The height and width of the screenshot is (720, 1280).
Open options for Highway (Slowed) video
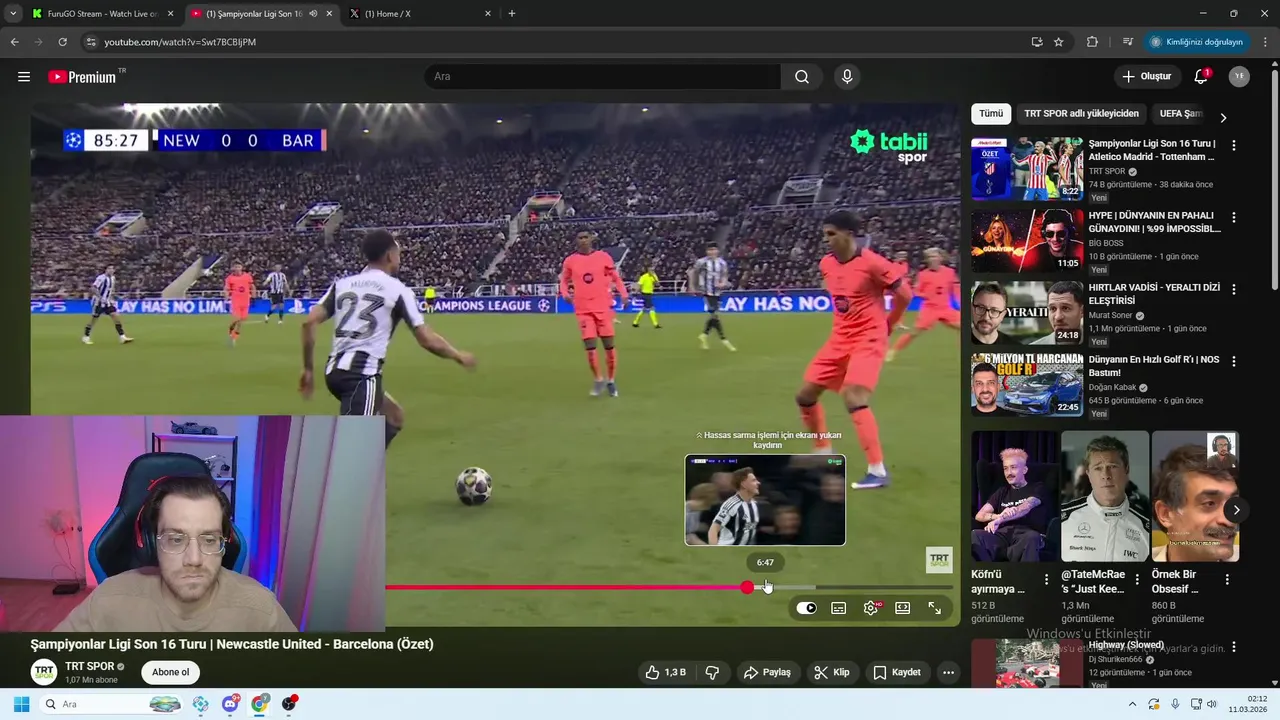tap(1233, 646)
